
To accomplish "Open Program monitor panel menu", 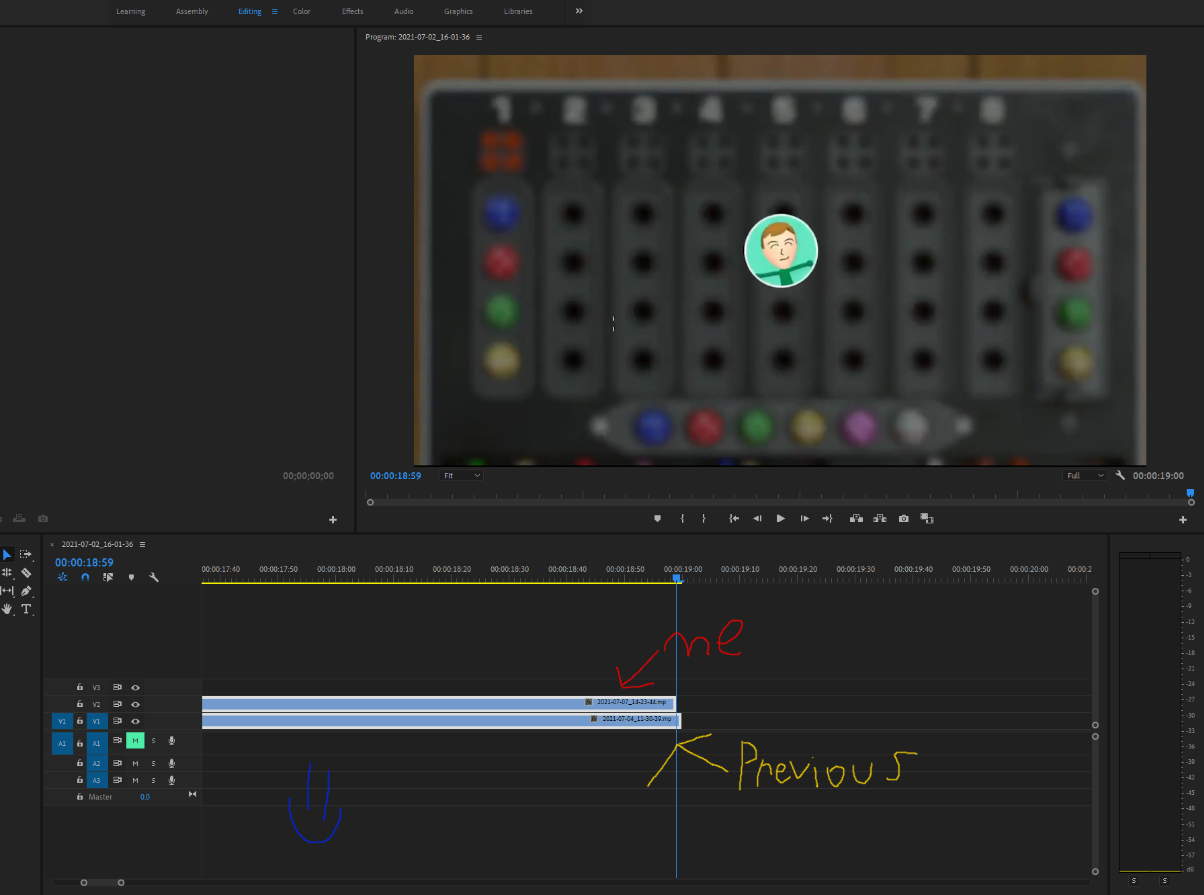I will (479, 37).
